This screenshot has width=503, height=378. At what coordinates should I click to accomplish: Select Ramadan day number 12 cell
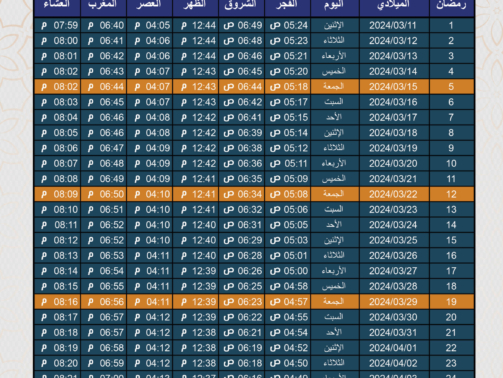coord(452,194)
